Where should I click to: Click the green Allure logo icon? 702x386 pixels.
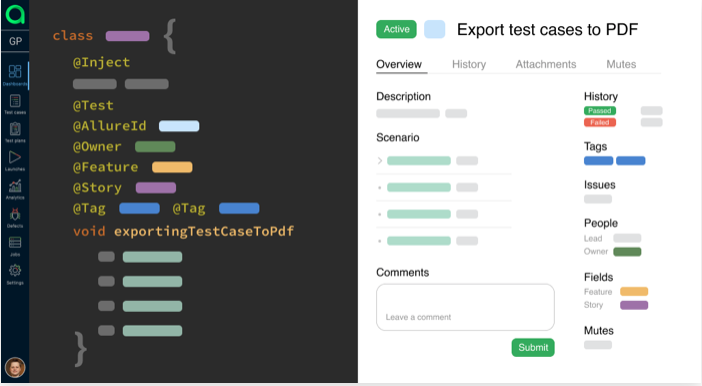coord(15,14)
